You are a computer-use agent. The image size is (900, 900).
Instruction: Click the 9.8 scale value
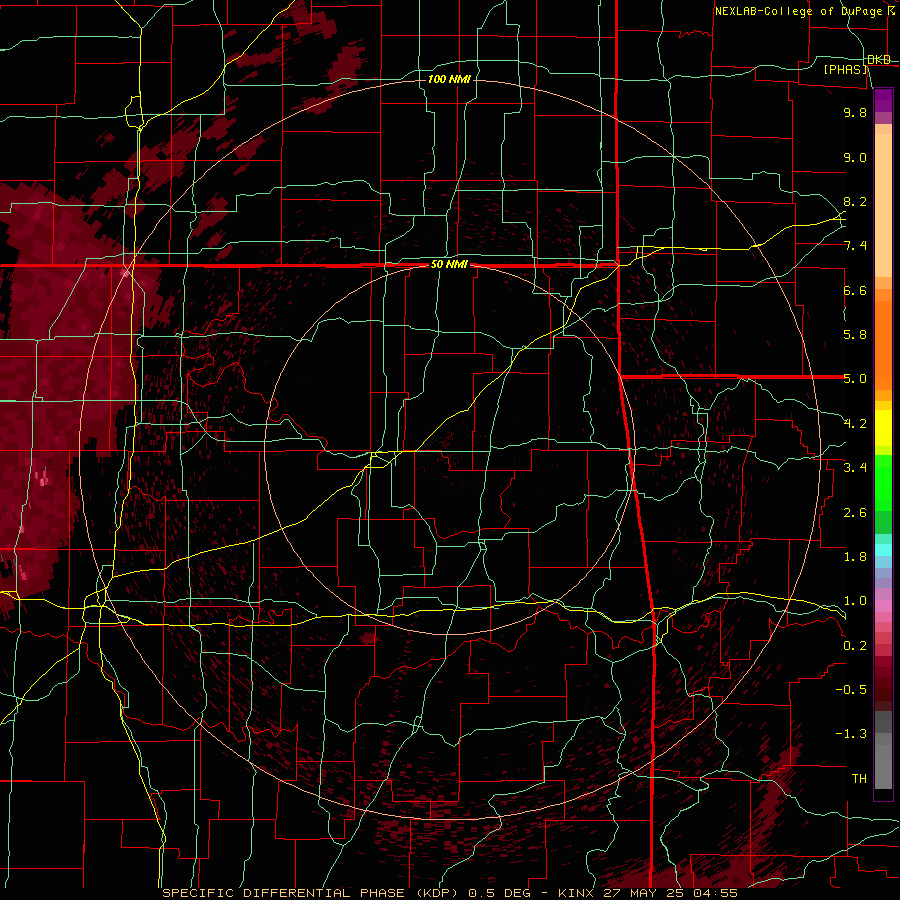[x=855, y=112]
